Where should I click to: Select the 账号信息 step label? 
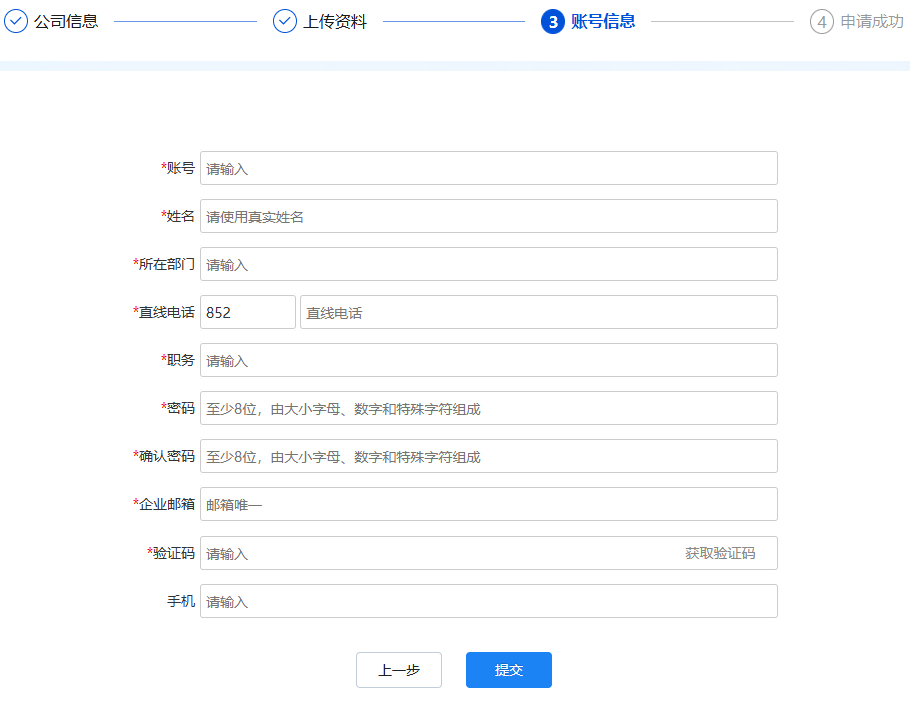coord(603,21)
